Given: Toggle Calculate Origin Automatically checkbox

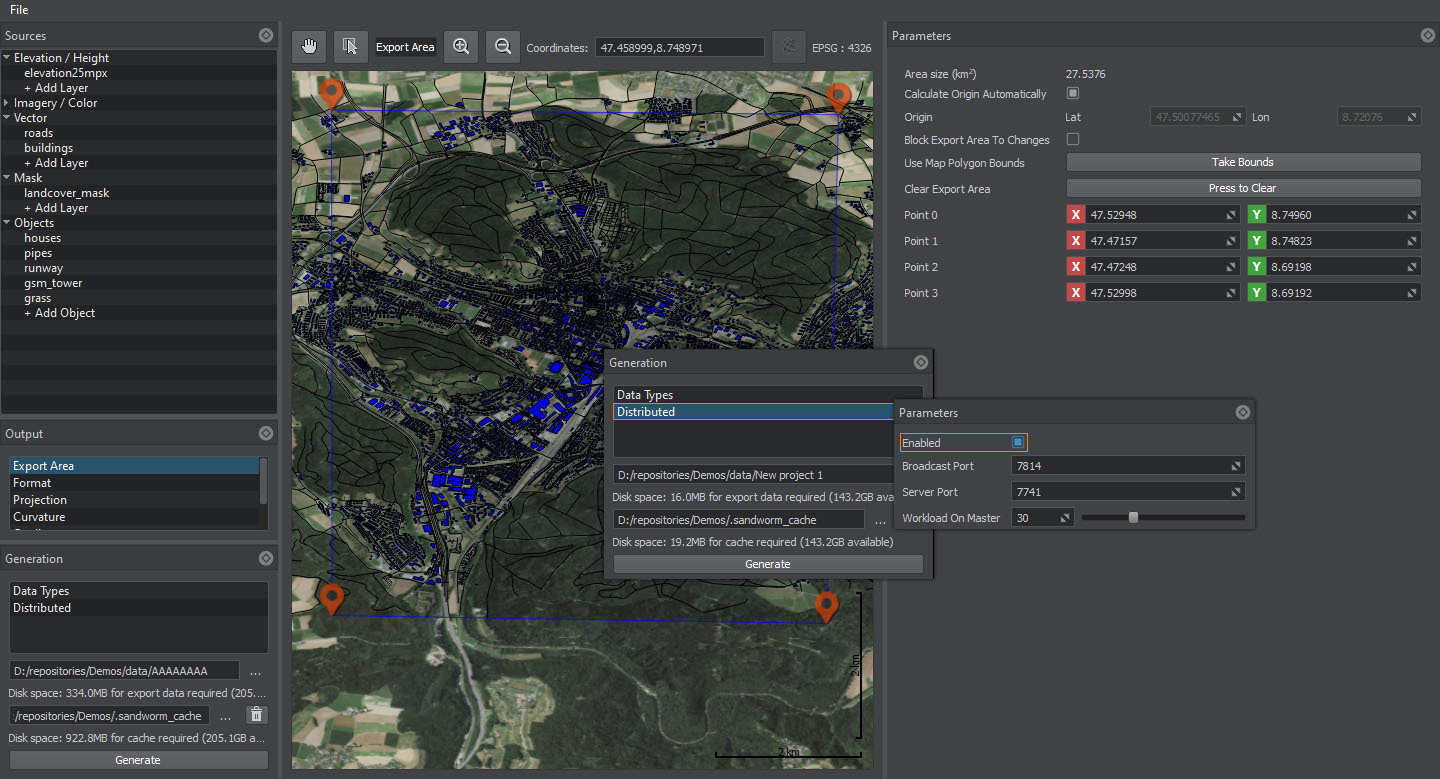Looking at the screenshot, I should tap(1073, 94).
